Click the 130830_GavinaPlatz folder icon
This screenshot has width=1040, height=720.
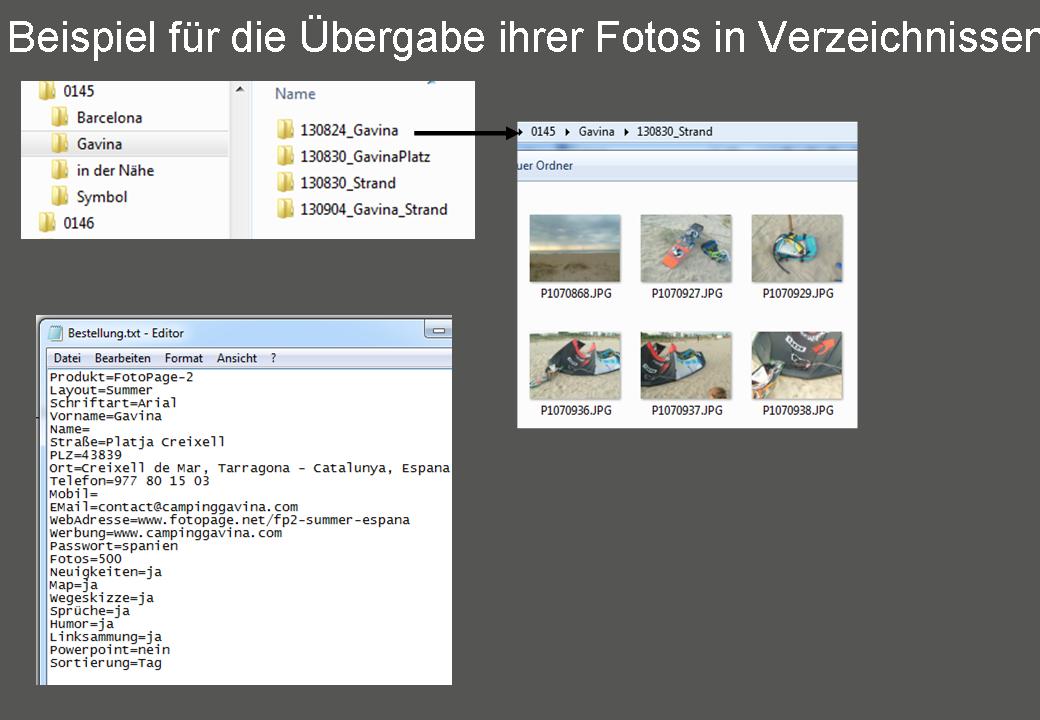tap(285, 156)
